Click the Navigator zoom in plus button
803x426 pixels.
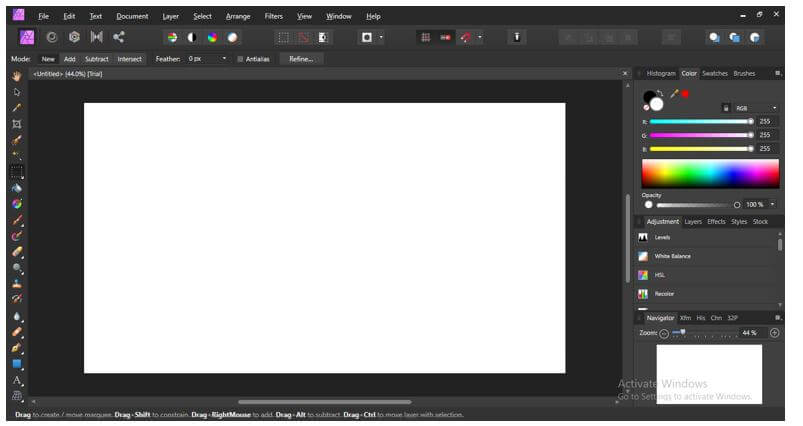(774, 333)
